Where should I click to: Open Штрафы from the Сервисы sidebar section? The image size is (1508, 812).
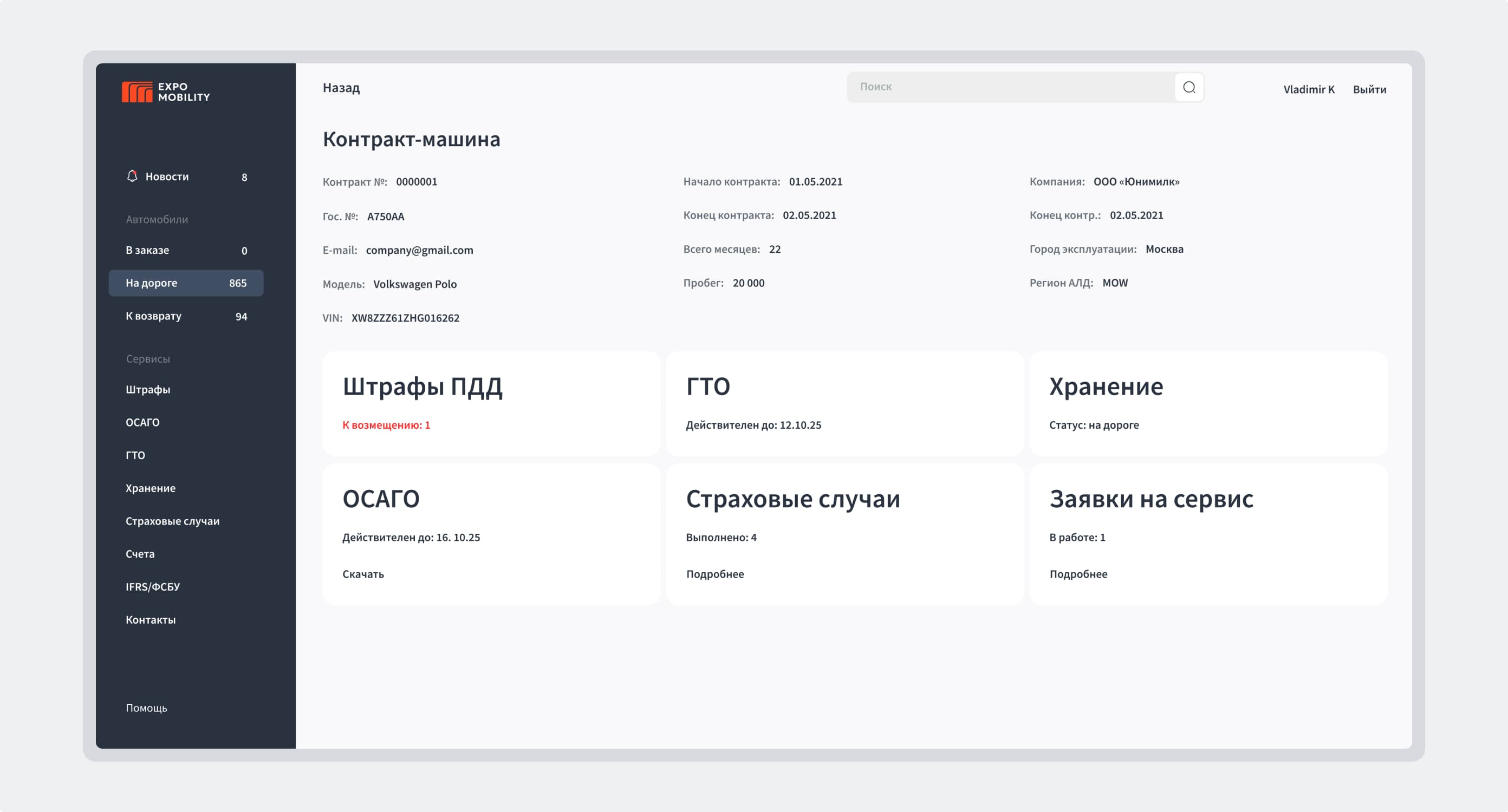147,389
